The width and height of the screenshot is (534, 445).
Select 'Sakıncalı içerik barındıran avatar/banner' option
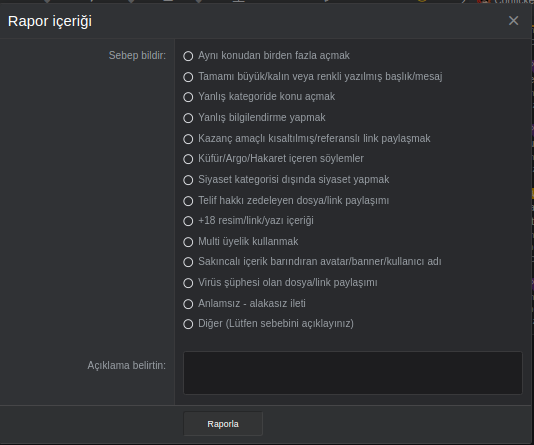(x=188, y=262)
